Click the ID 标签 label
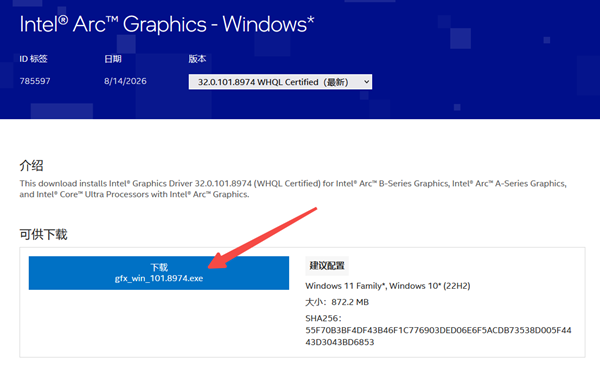600x370 pixels. [x=33, y=59]
